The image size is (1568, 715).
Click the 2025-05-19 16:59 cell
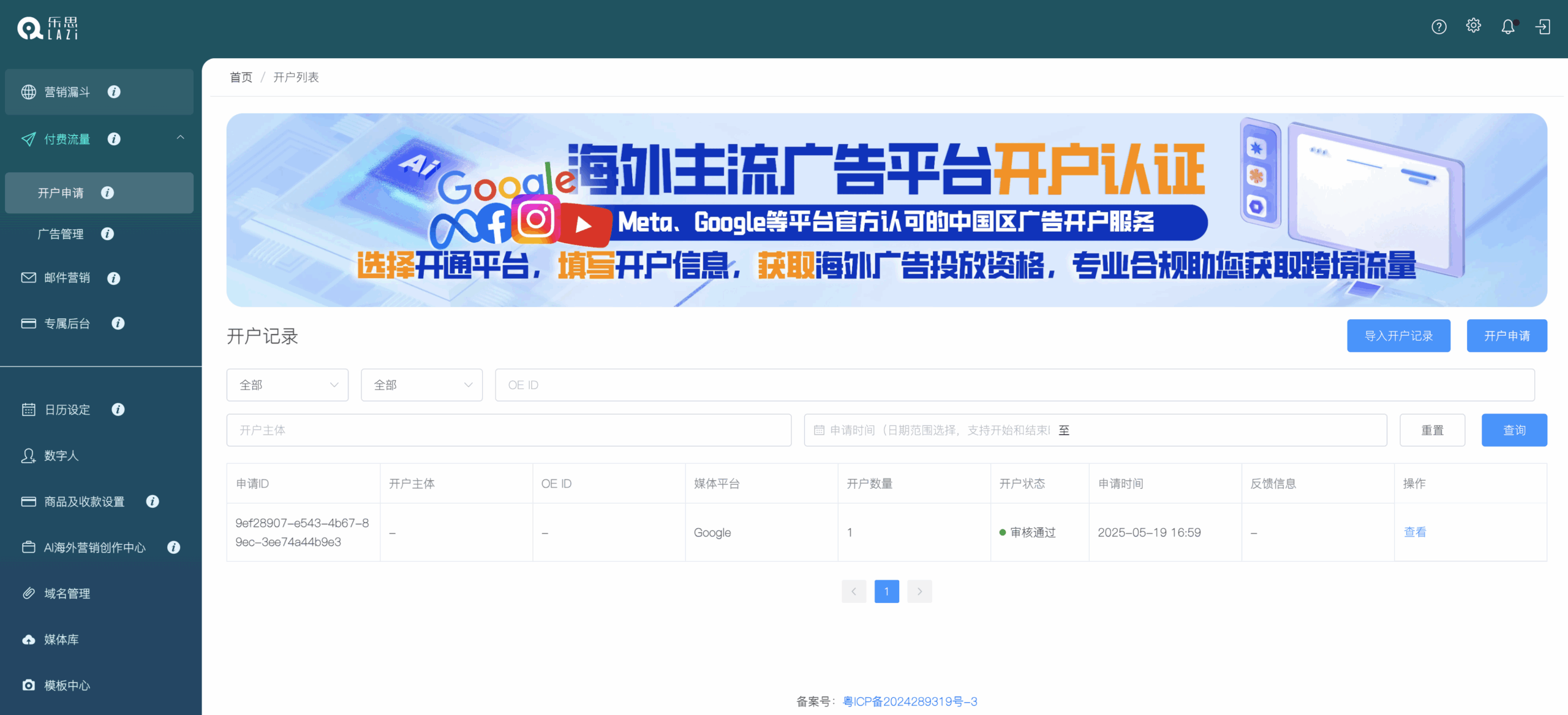click(x=1165, y=532)
